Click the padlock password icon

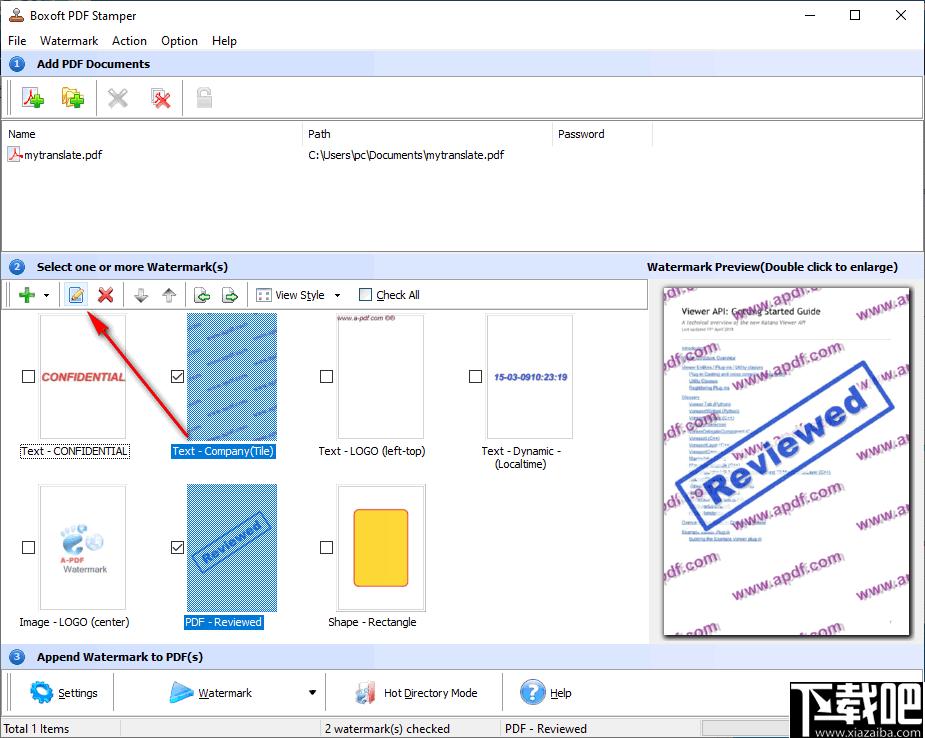[204, 97]
